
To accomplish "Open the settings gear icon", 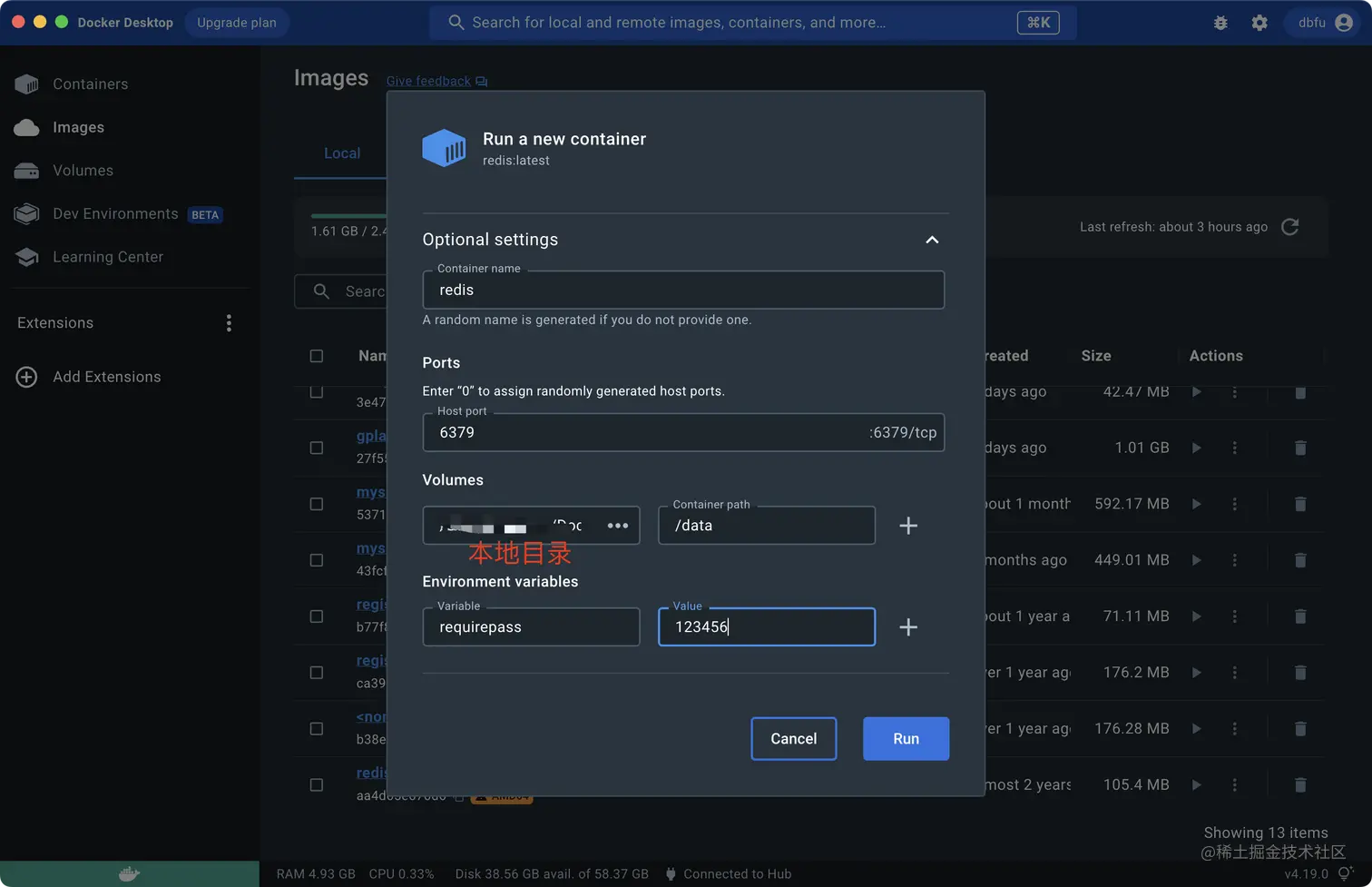I will (1259, 23).
